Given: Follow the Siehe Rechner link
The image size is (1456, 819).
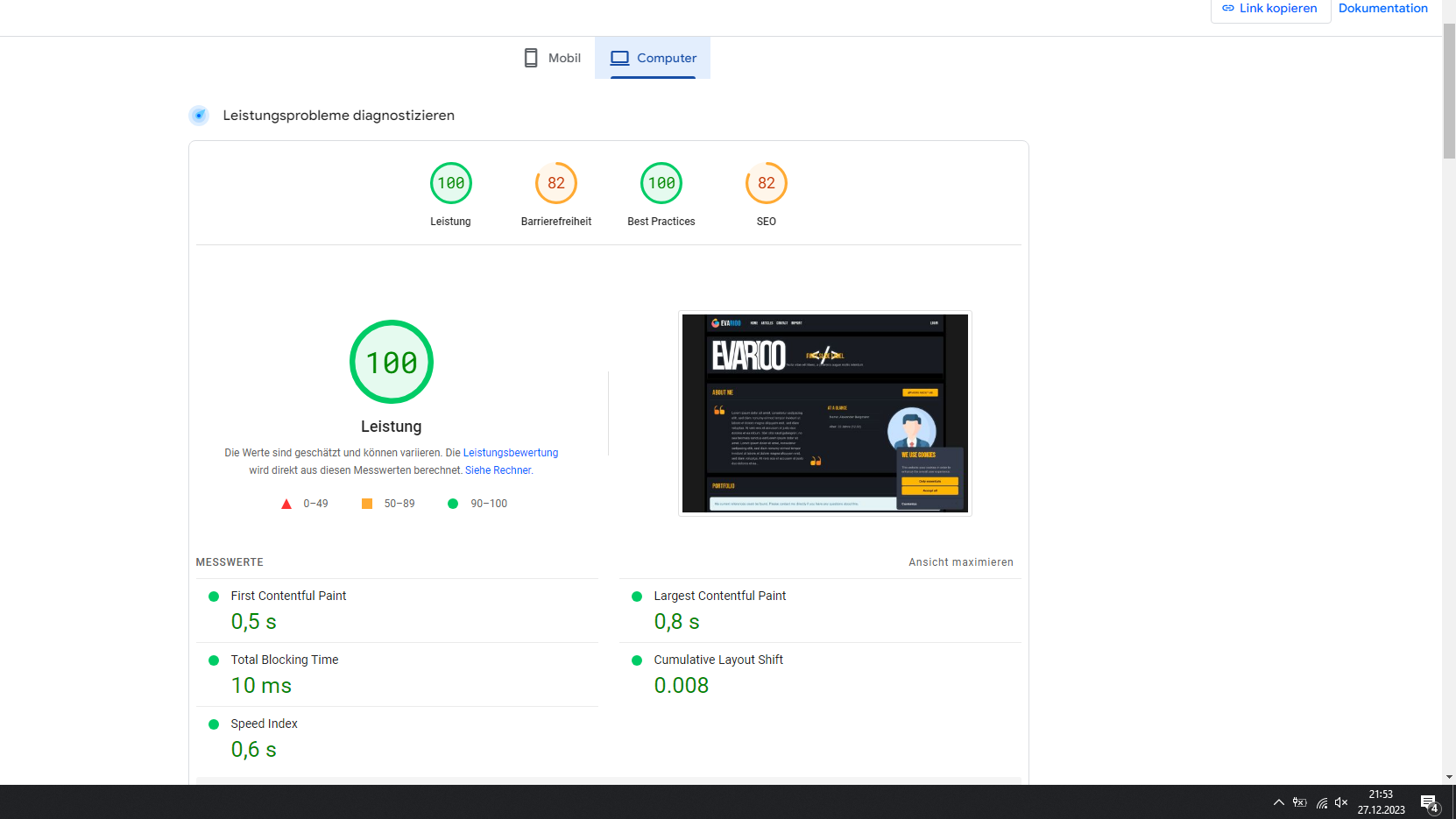Looking at the screenshot, I should [x=498, y=470].
